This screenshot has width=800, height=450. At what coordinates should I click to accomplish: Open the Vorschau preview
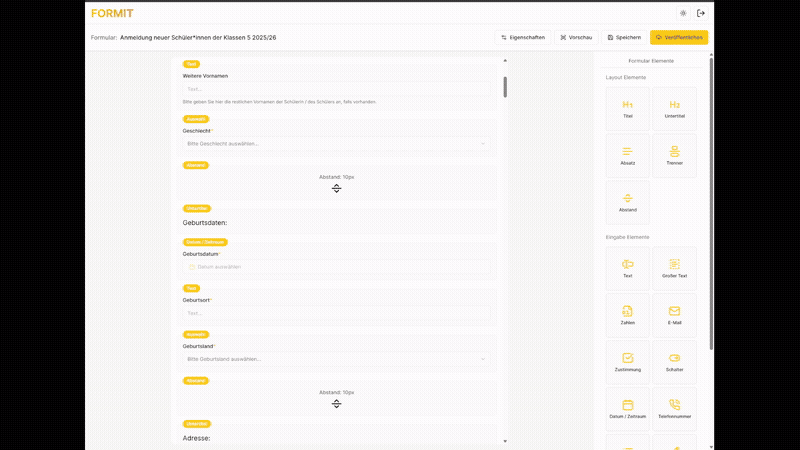pos(576,37)
